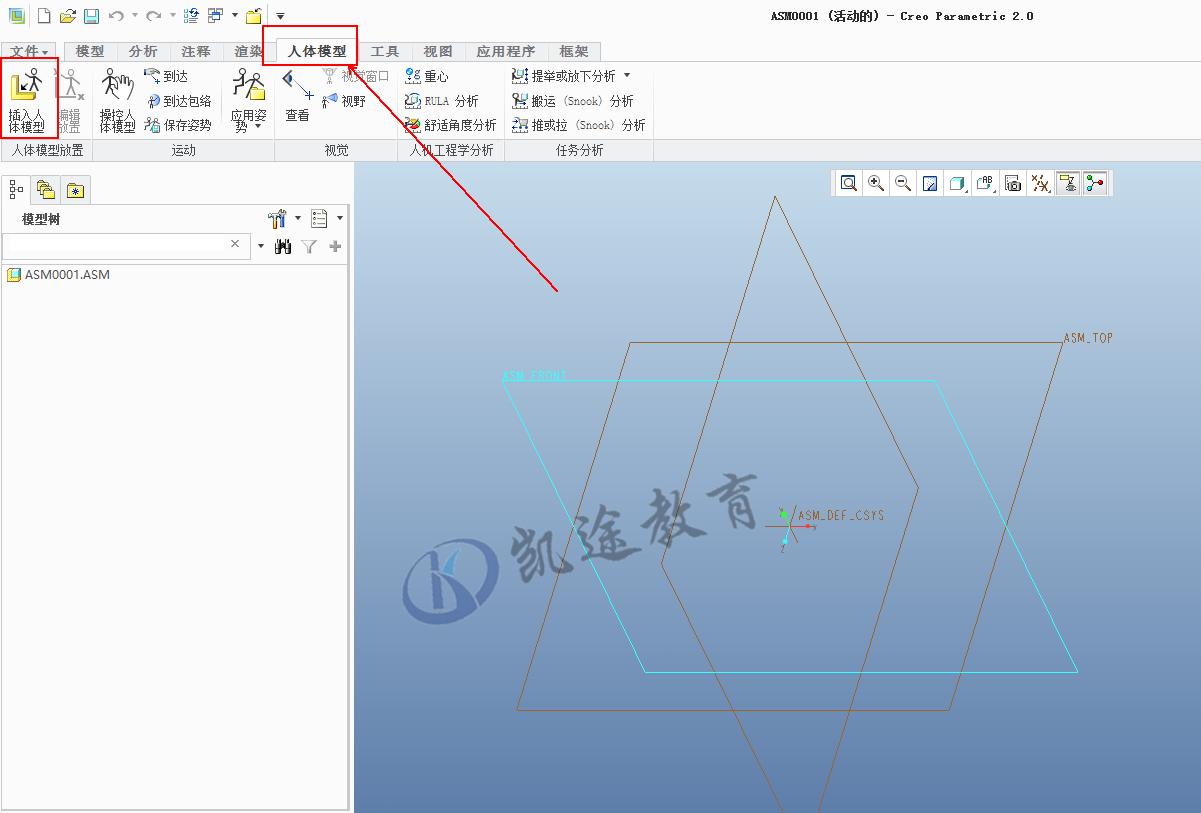Screen dimensions: 1201x813
Task: Open the saved orientations camera icon
Action: [x=1012, y=183]
